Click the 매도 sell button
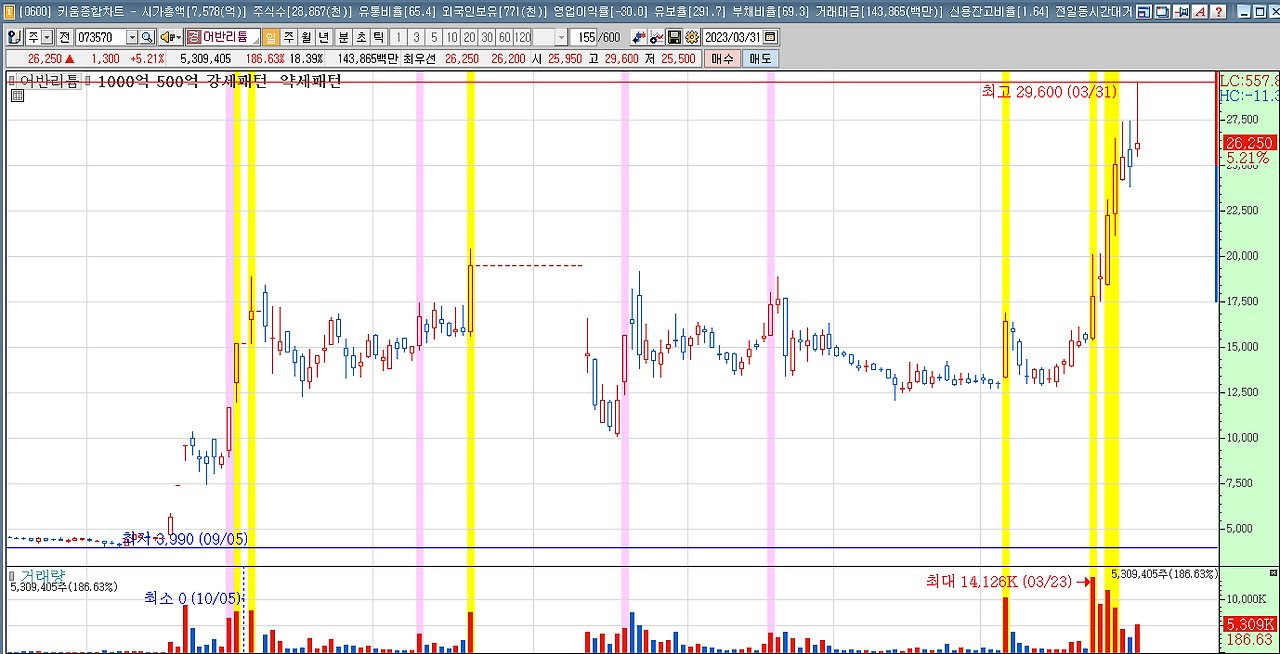 coord(760,59)
